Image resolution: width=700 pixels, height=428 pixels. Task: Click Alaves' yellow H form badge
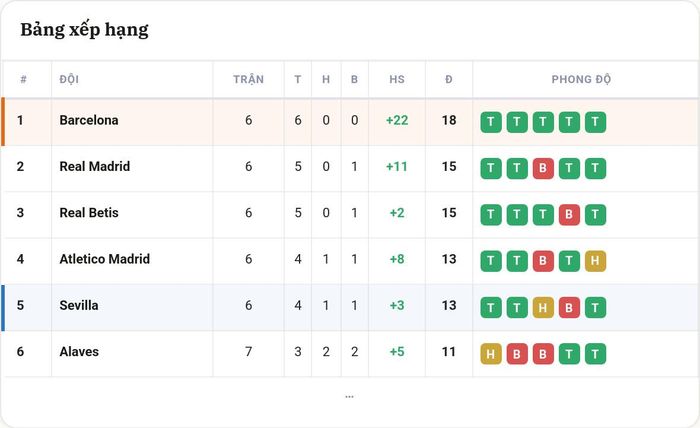[491, 353]
